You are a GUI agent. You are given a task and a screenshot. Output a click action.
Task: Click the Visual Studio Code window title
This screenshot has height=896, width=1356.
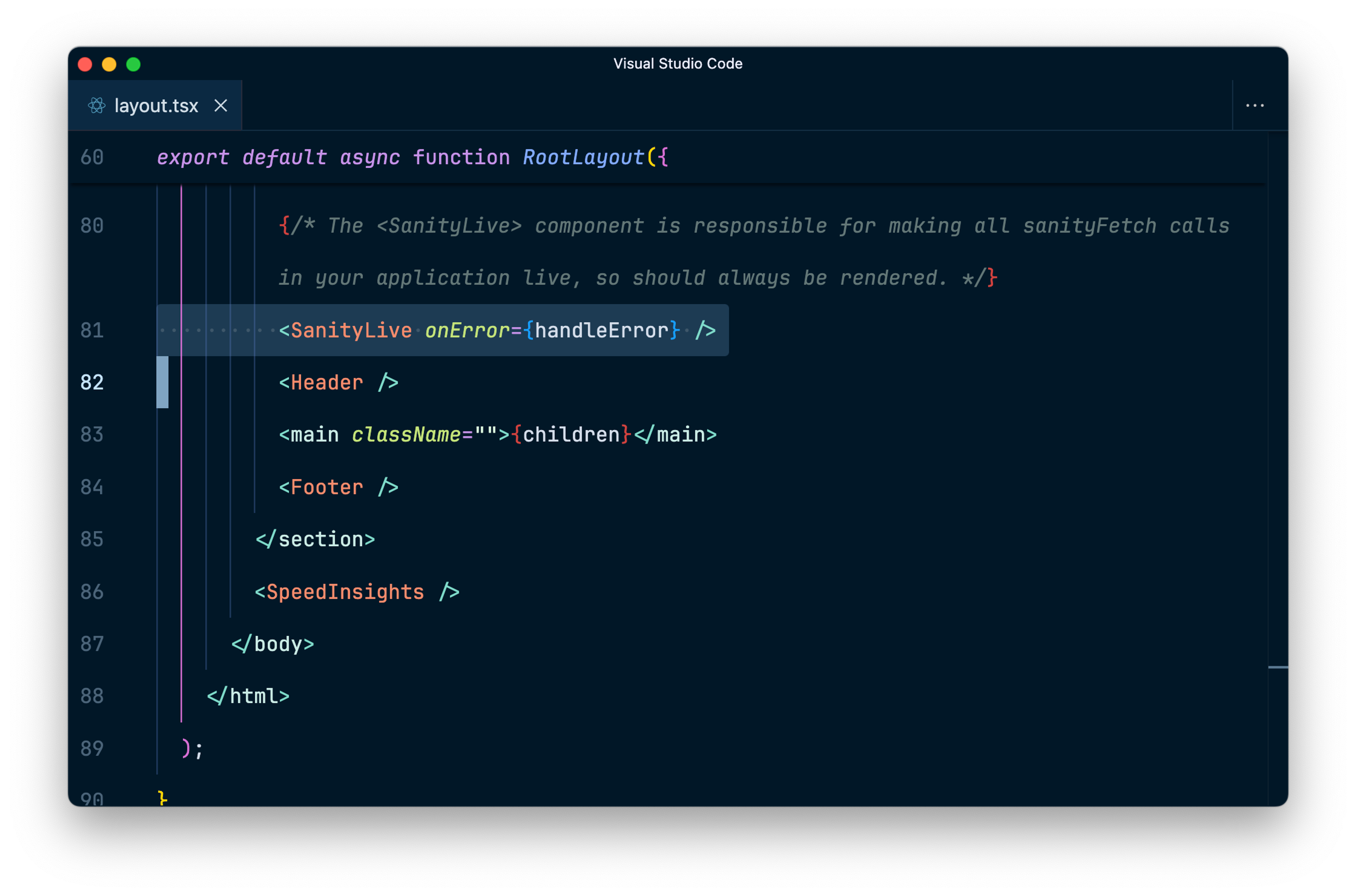click(677, 64)
